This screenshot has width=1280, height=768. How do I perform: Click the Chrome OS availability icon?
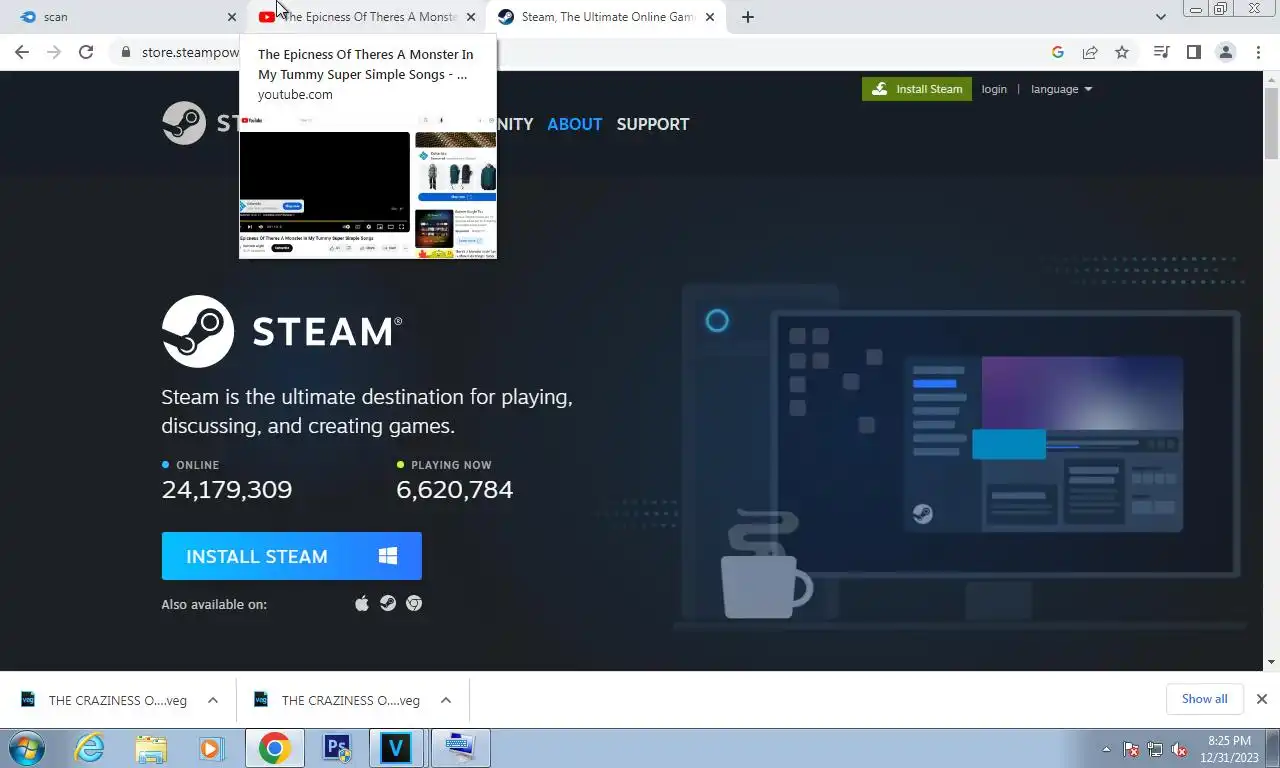click(413, 603)
